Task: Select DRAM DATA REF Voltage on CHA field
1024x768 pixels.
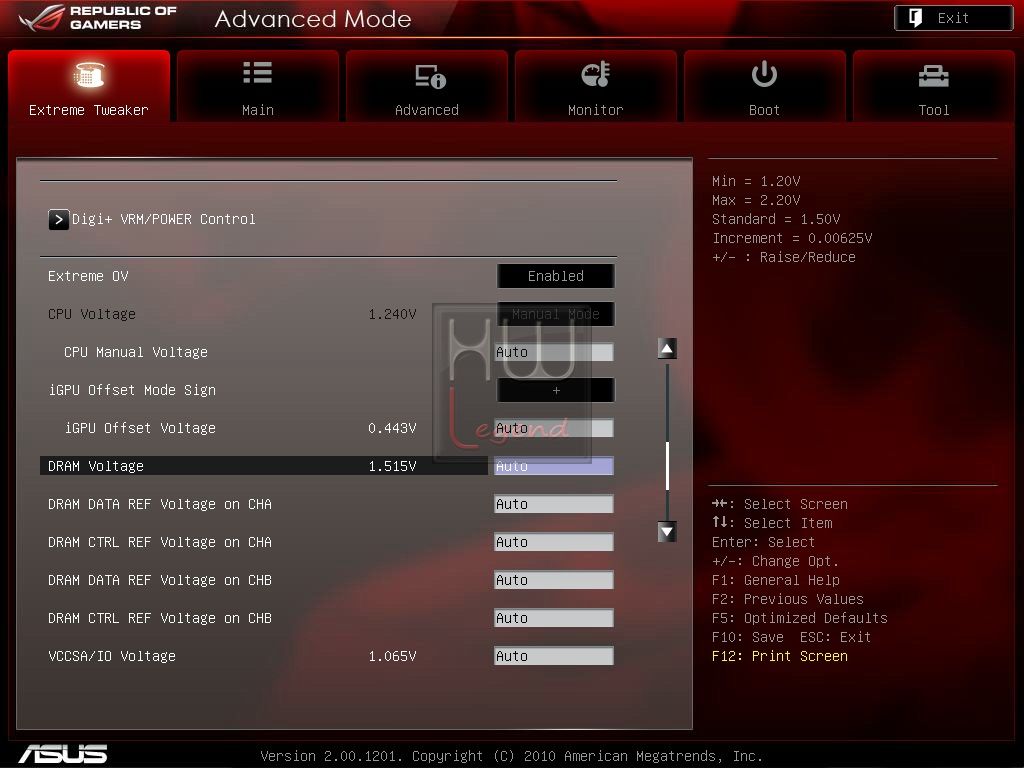Action: [x=554, y=504]
